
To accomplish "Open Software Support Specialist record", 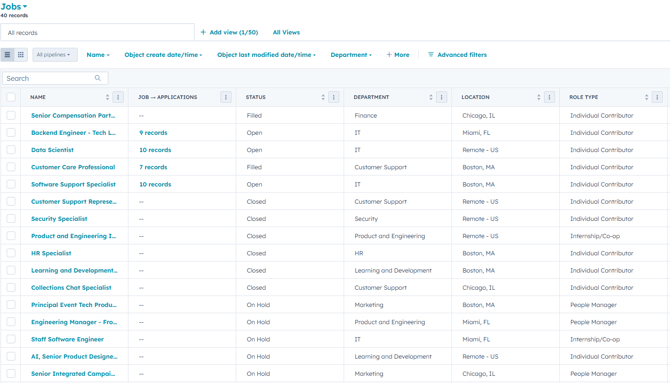I will [73, 184].
